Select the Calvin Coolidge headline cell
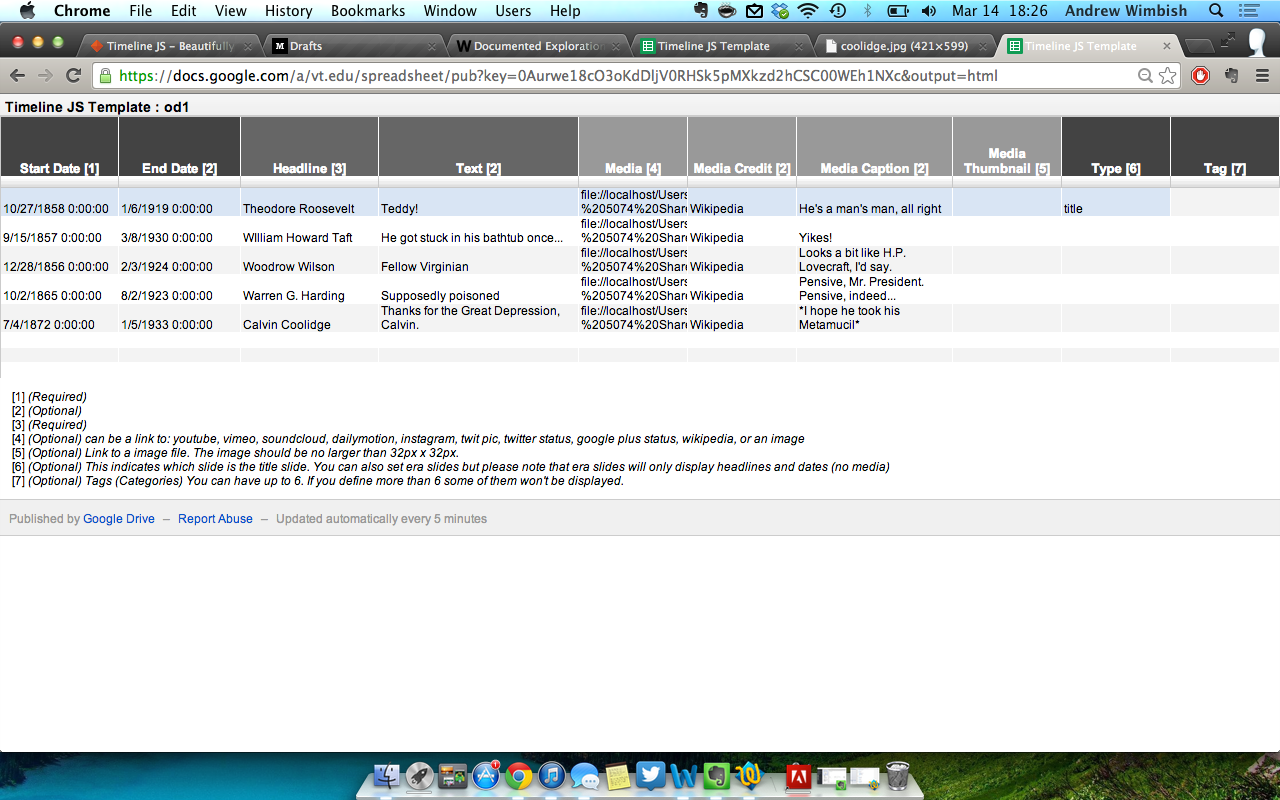This screenshot has width=1280, height=800. [309, 318]
